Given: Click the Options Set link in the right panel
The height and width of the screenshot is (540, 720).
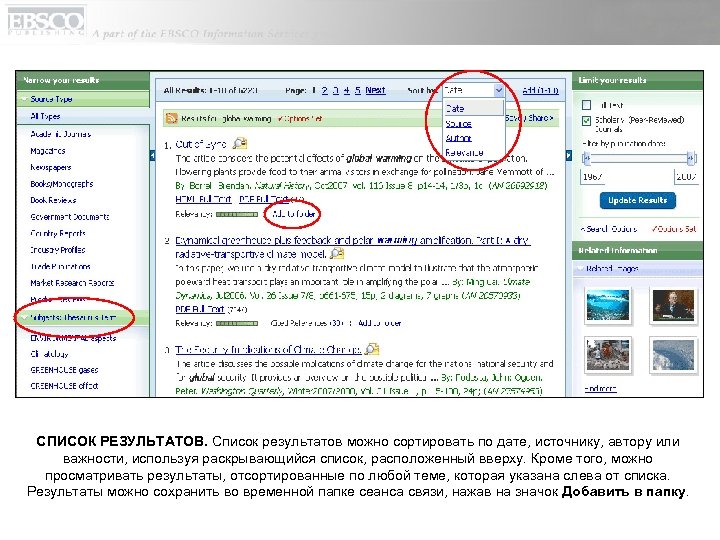Looking at the screenshot, I should click(674, 229).
